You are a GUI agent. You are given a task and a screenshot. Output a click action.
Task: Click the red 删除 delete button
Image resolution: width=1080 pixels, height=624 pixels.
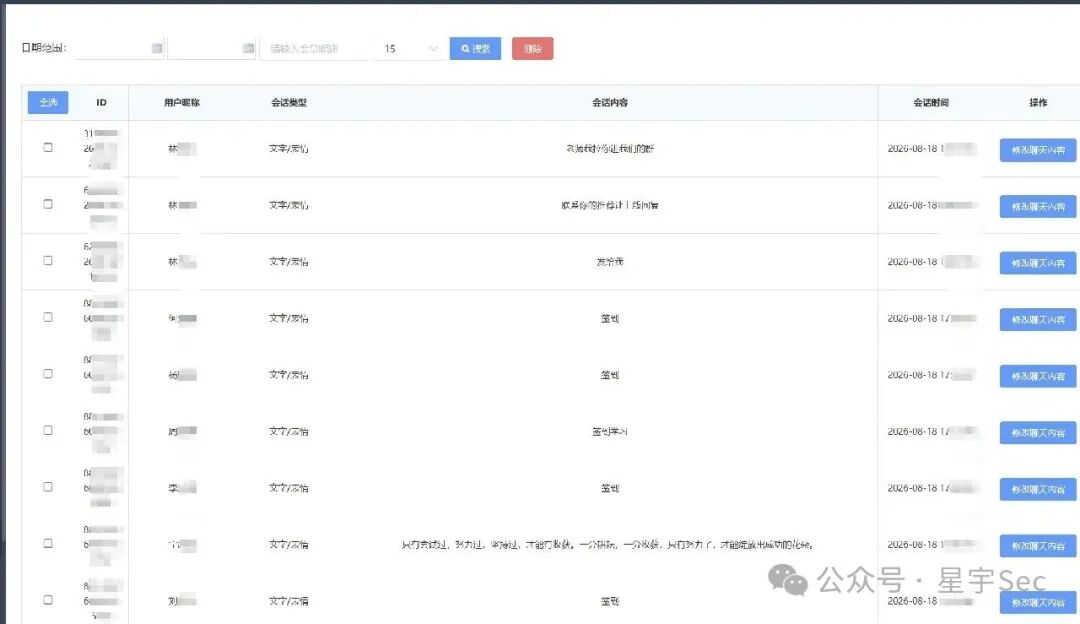click(x=532, y=48)
